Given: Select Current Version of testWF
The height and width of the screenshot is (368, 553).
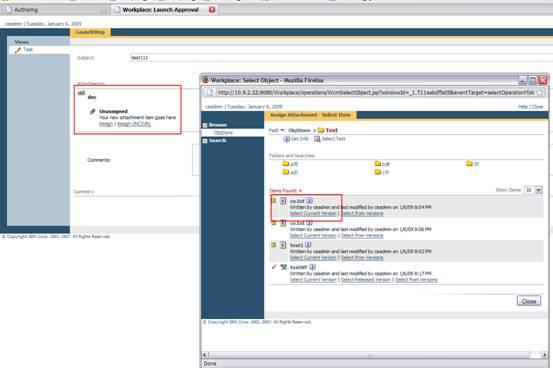Looking at the screenshot, I should point(313,280).
